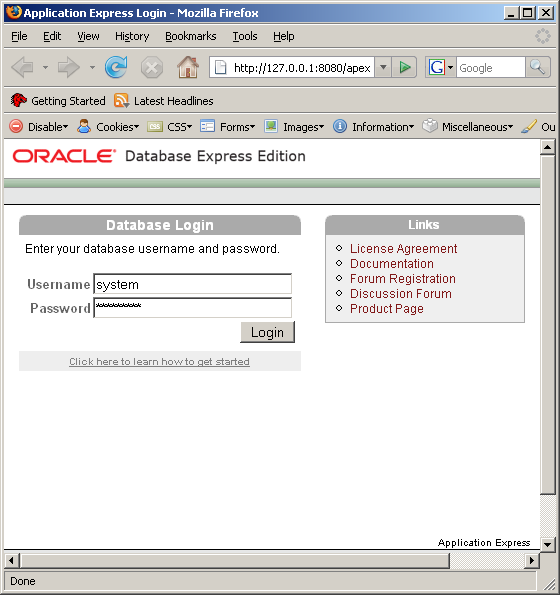The width and height of the screenshot is (560, 595).
Task: Click the vertical scrollbar thumb
Action: point(547,325)
